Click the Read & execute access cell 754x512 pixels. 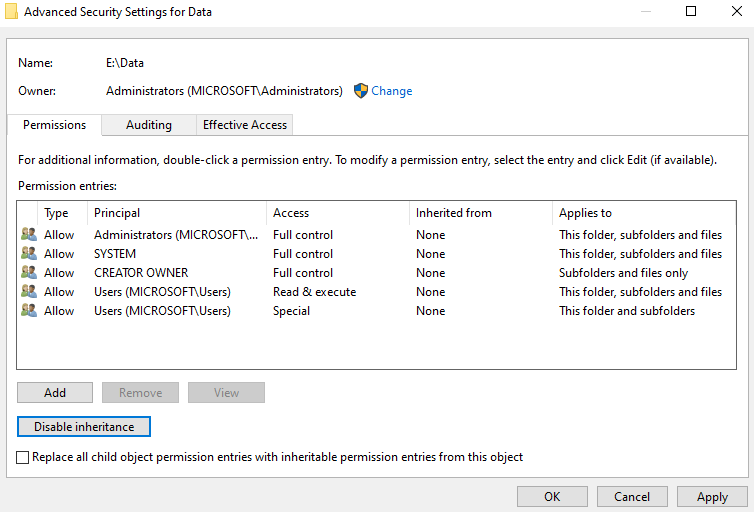(x=314, y=292)
